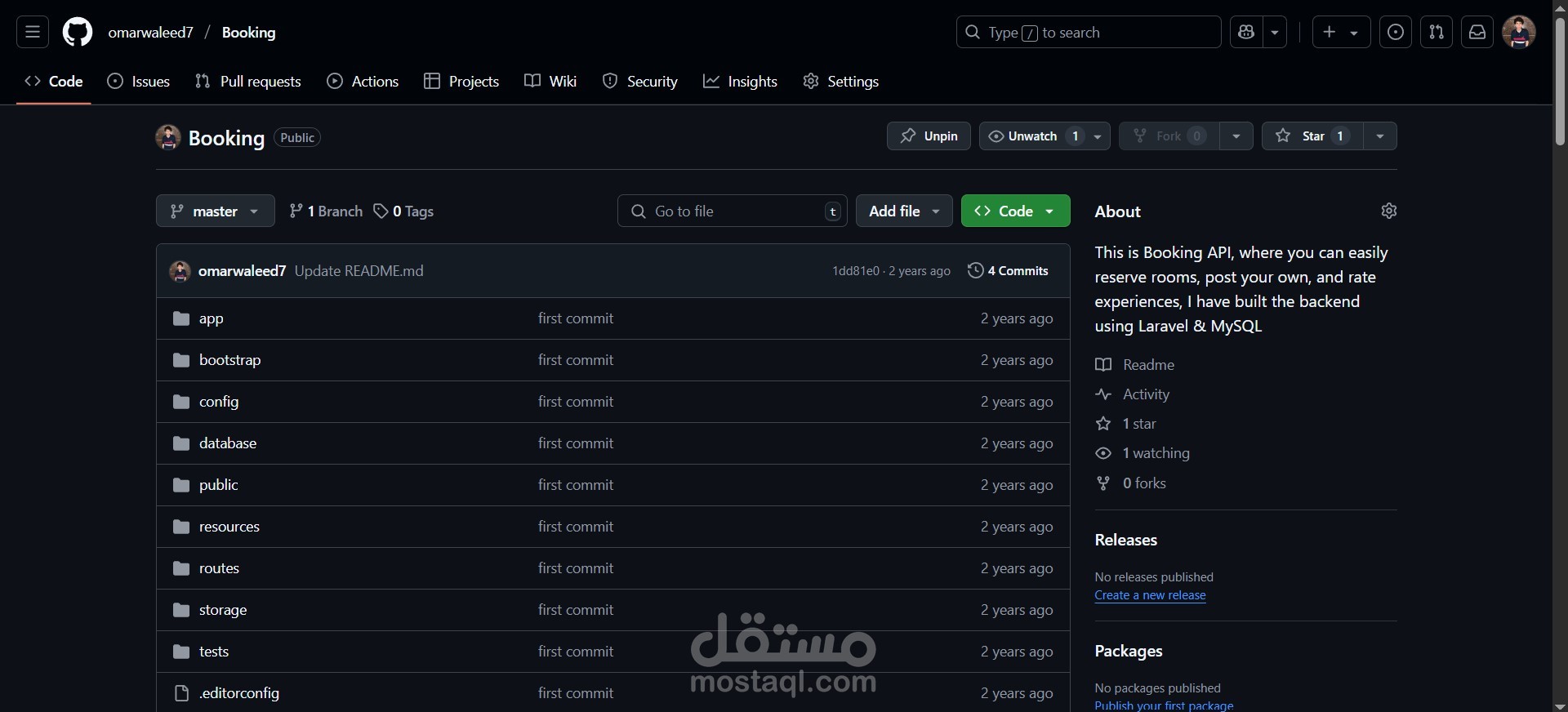Click the .editorconfig file icon

[181, 693]
